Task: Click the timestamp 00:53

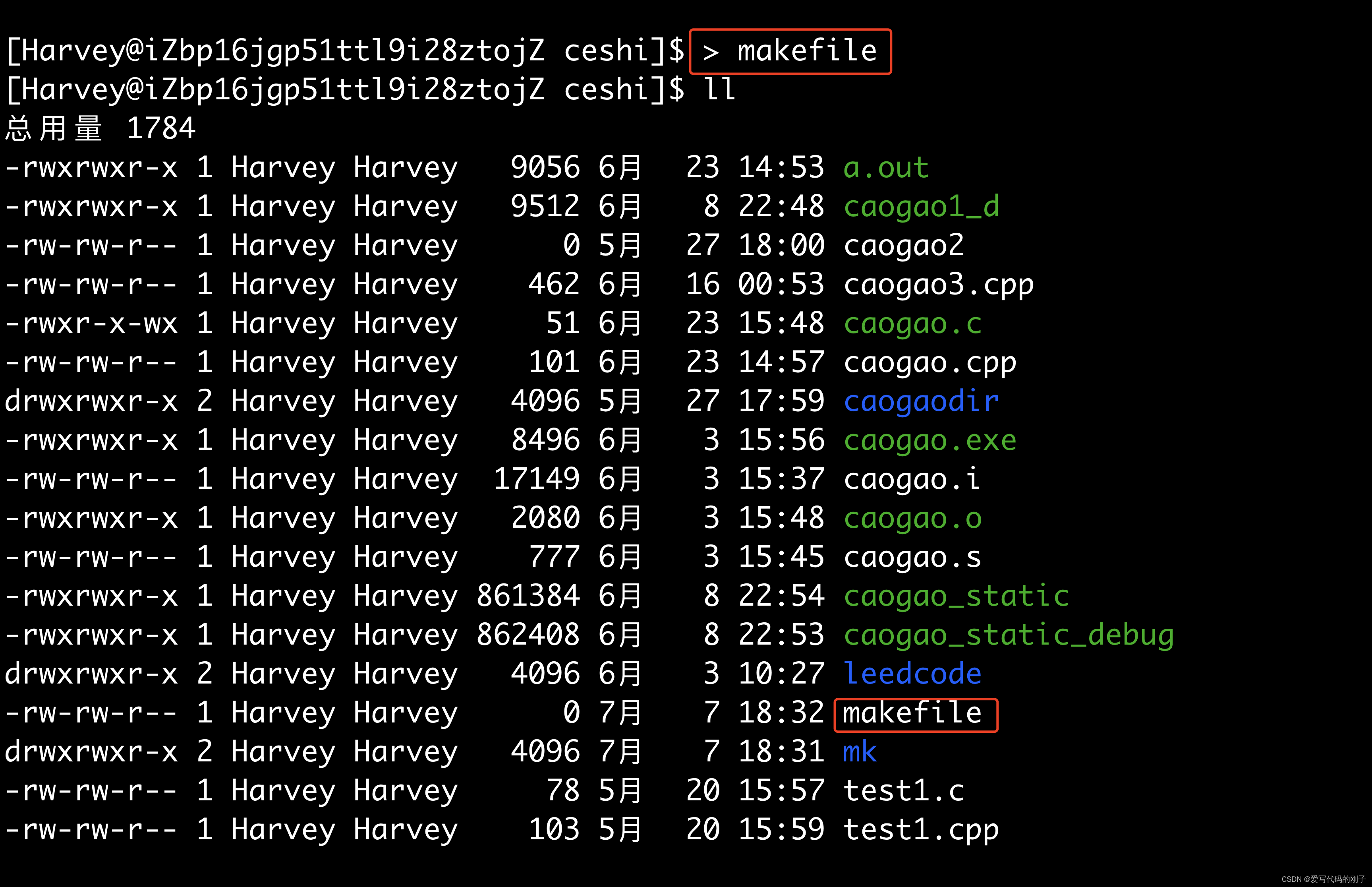Action: point(781,285)
